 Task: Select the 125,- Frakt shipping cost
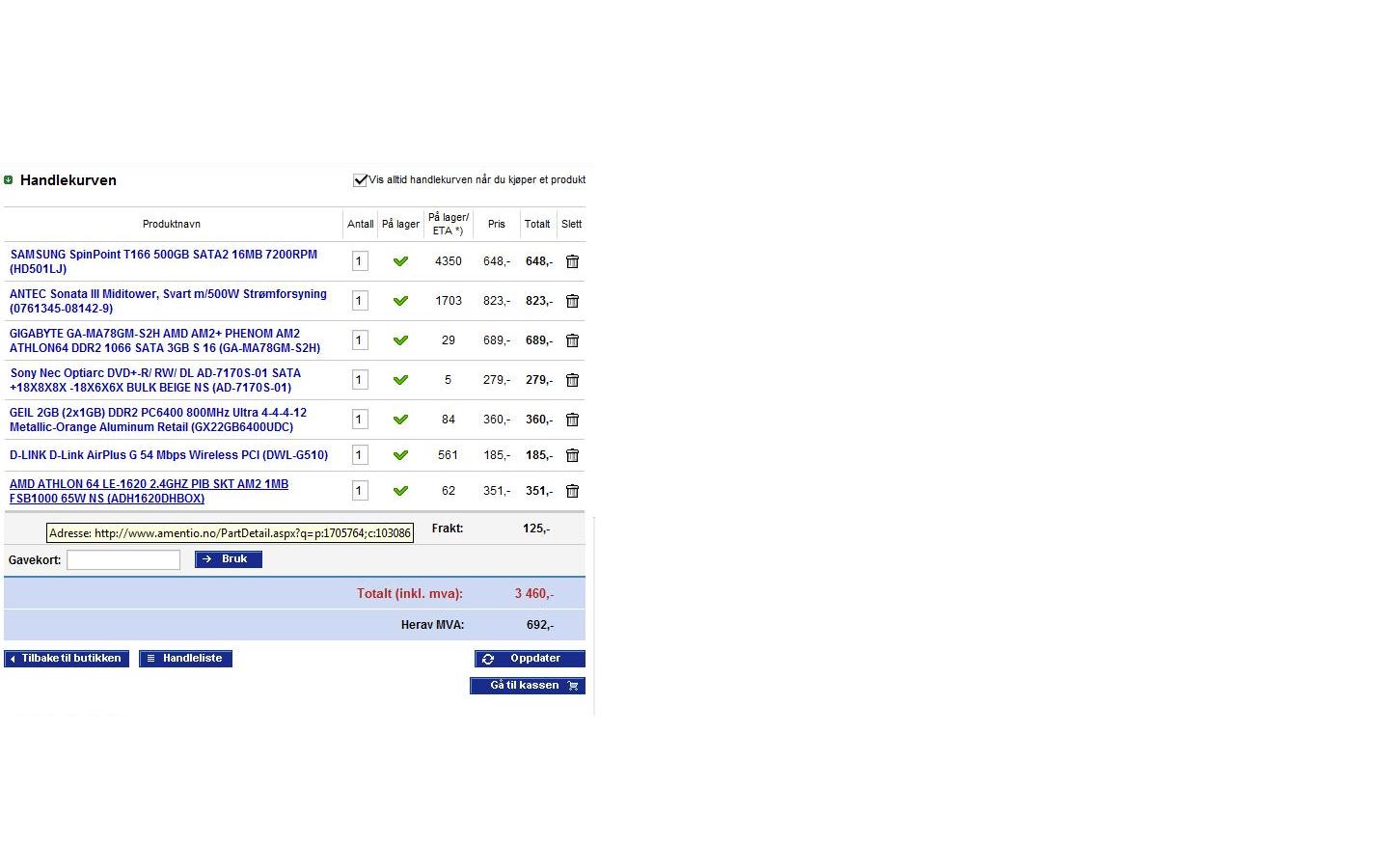tap(536, 529)
